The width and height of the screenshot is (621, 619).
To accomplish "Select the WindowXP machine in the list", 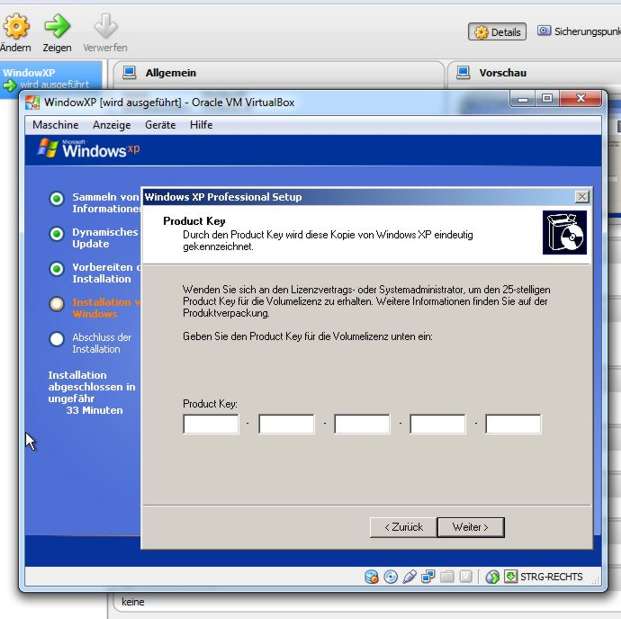I will click(x=51, y=78).
